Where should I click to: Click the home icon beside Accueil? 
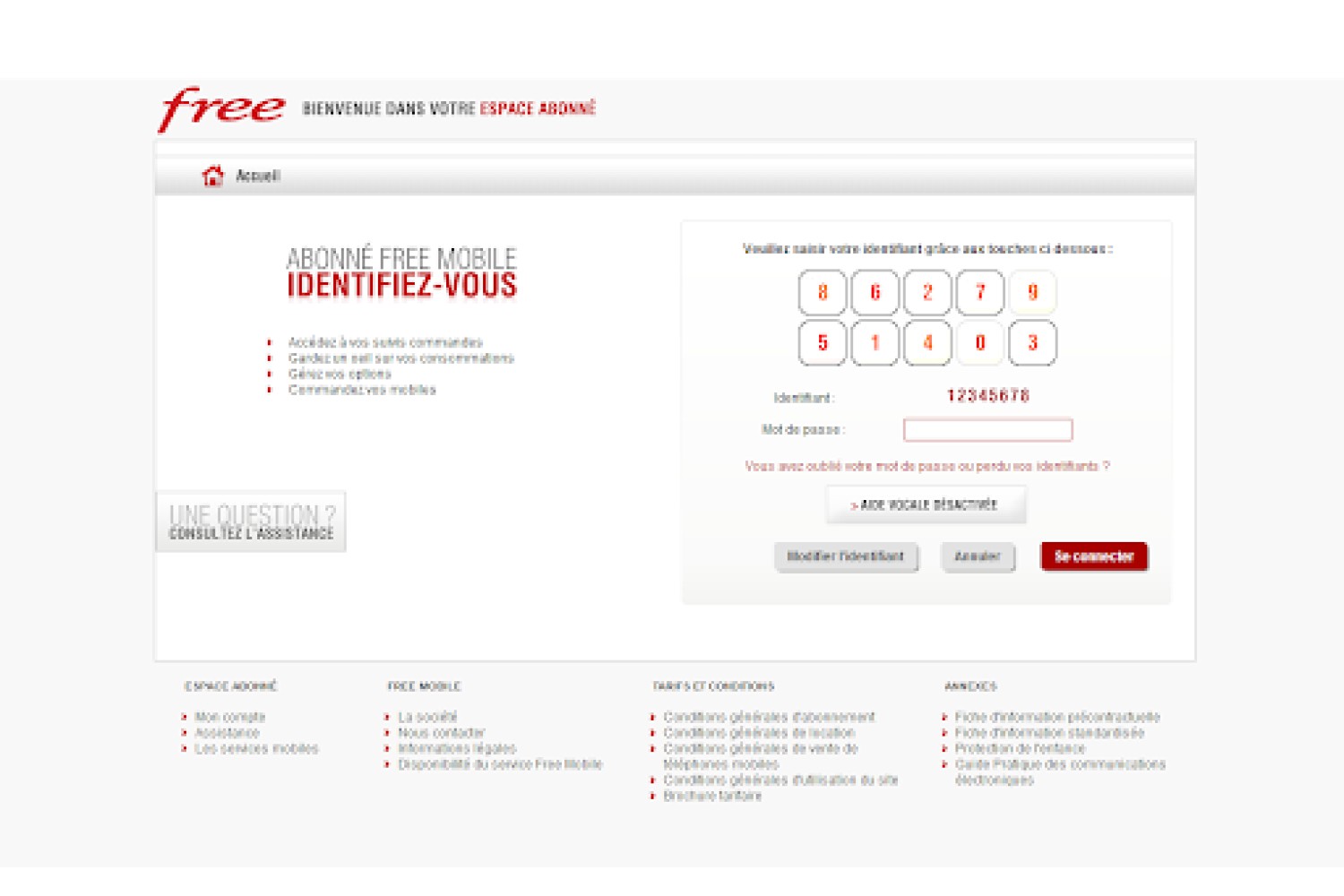pos(212,176)
